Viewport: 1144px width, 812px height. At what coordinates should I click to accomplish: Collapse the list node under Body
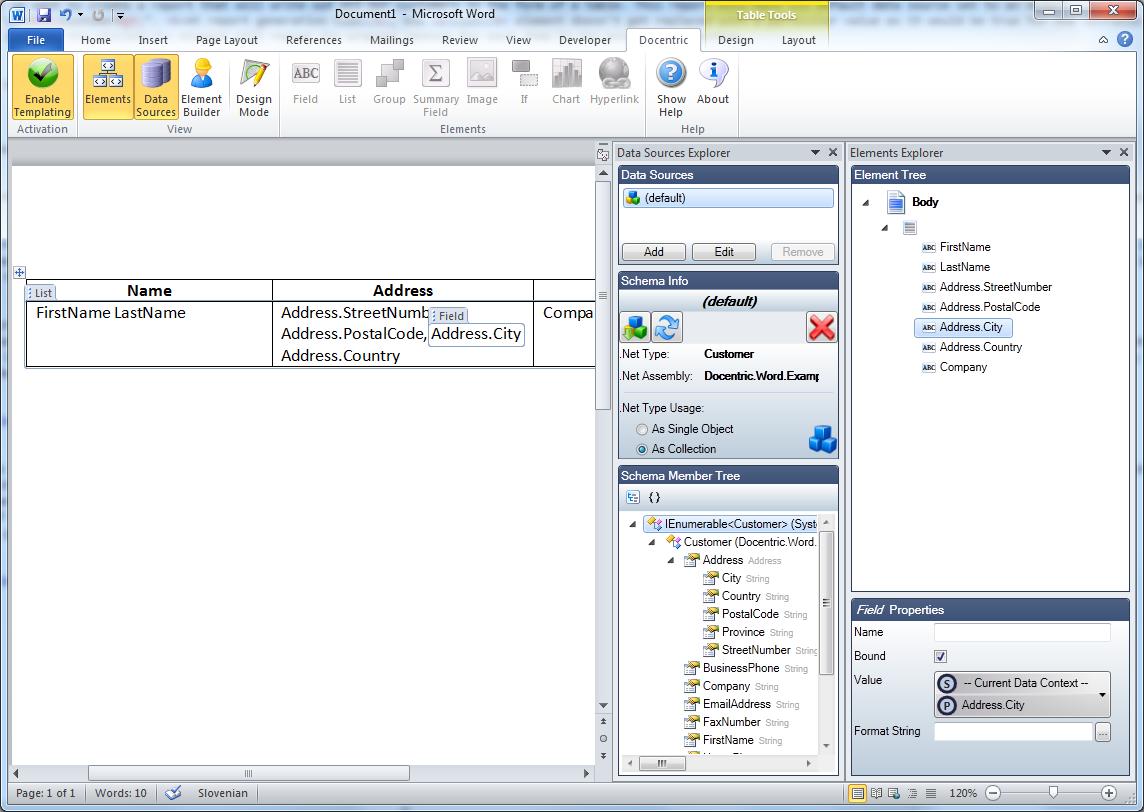pyautogui.click(x=885, y=228)
